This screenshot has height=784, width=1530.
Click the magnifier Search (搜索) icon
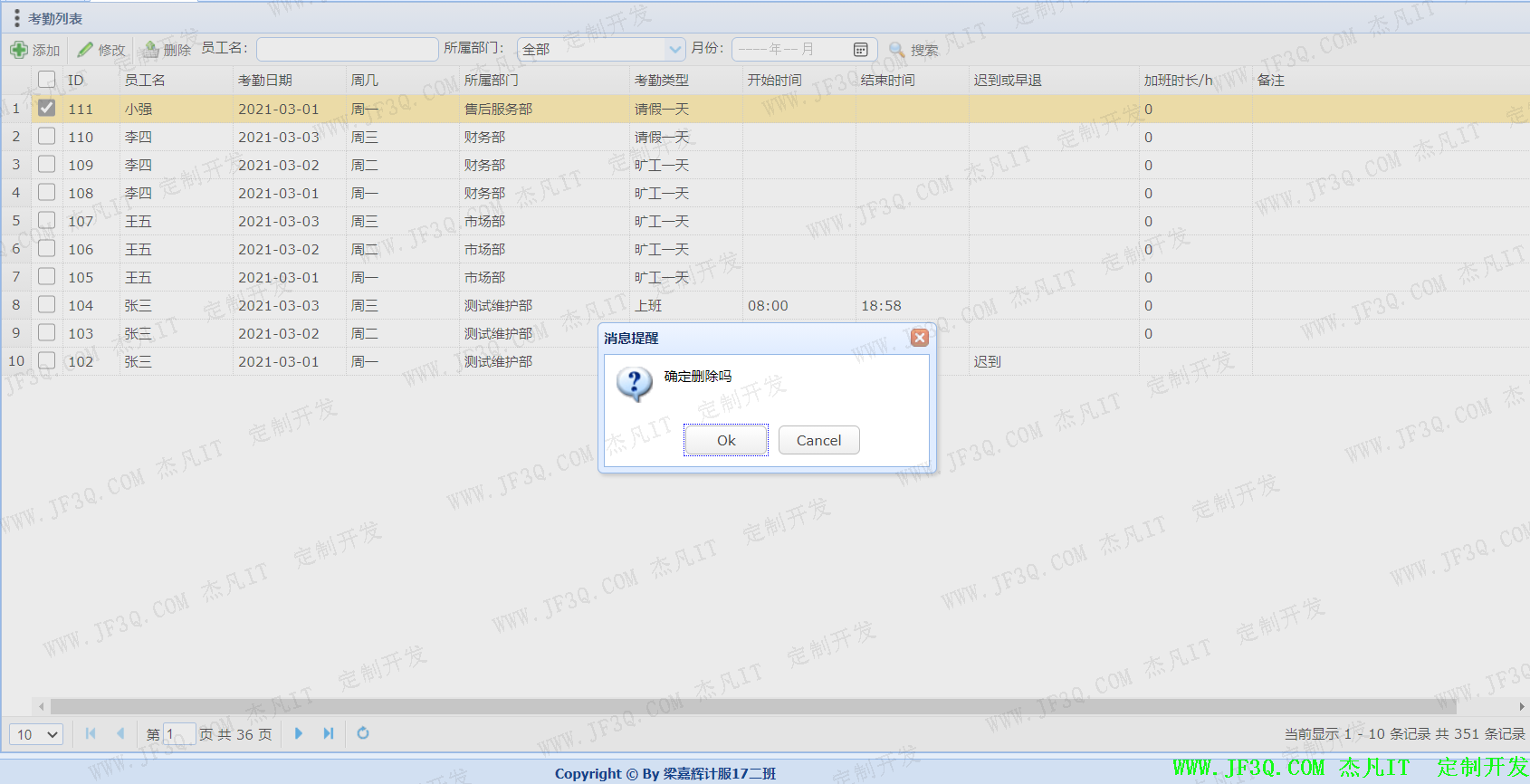point(896,50)
